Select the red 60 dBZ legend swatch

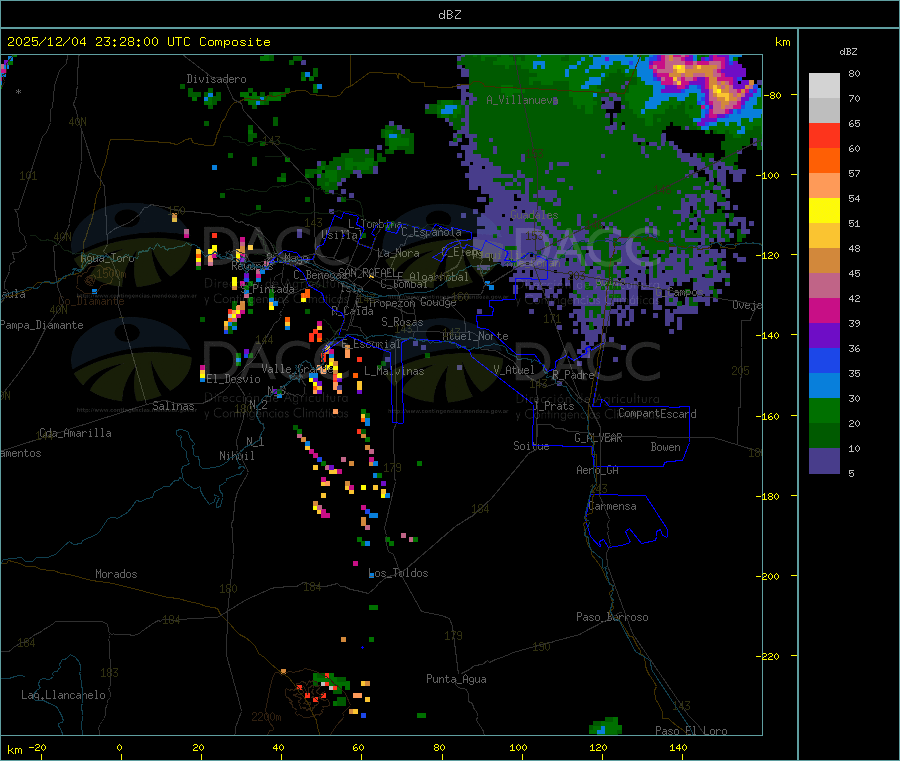tap(824, 135)
